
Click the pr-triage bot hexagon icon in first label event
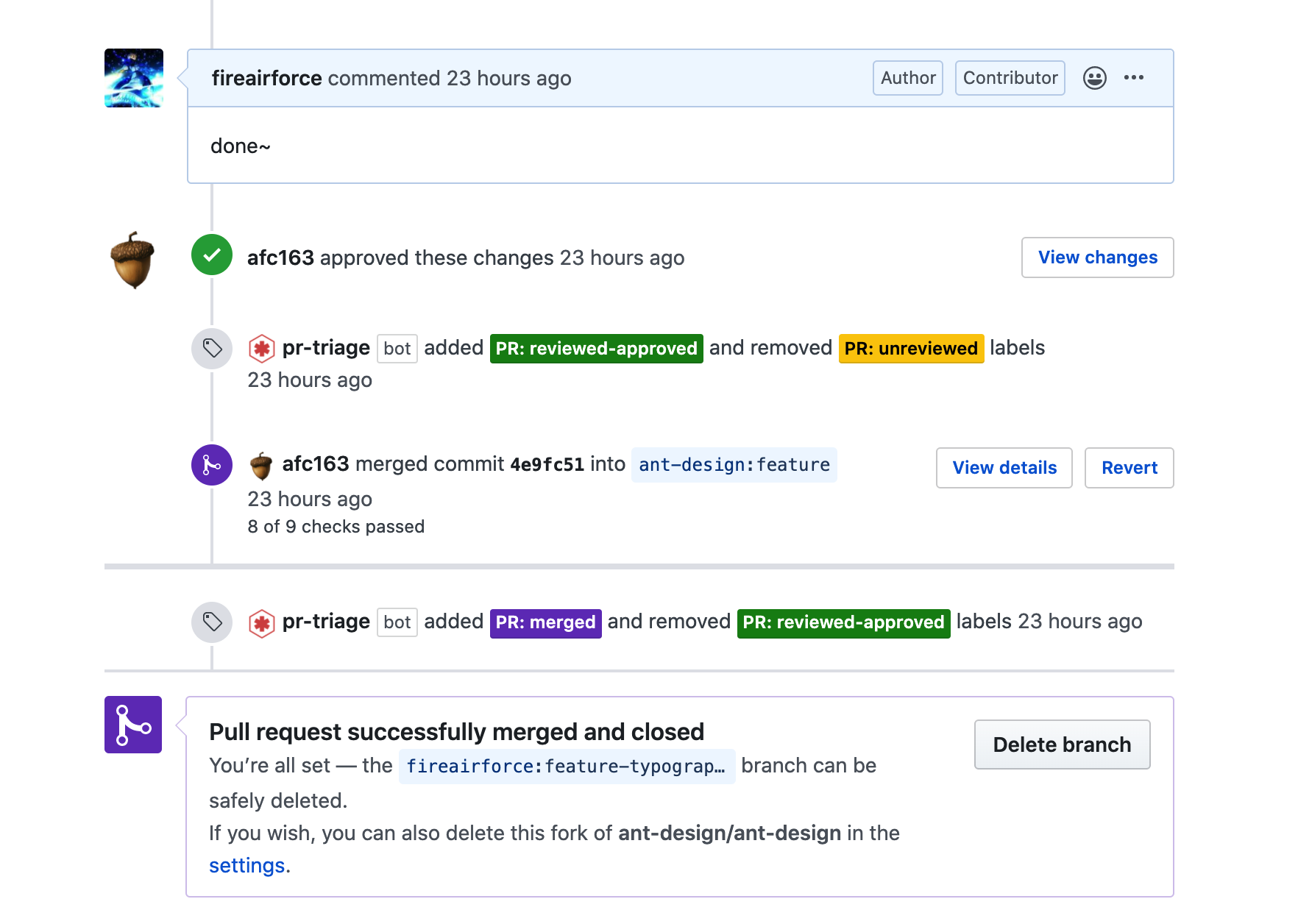point(261,349)
